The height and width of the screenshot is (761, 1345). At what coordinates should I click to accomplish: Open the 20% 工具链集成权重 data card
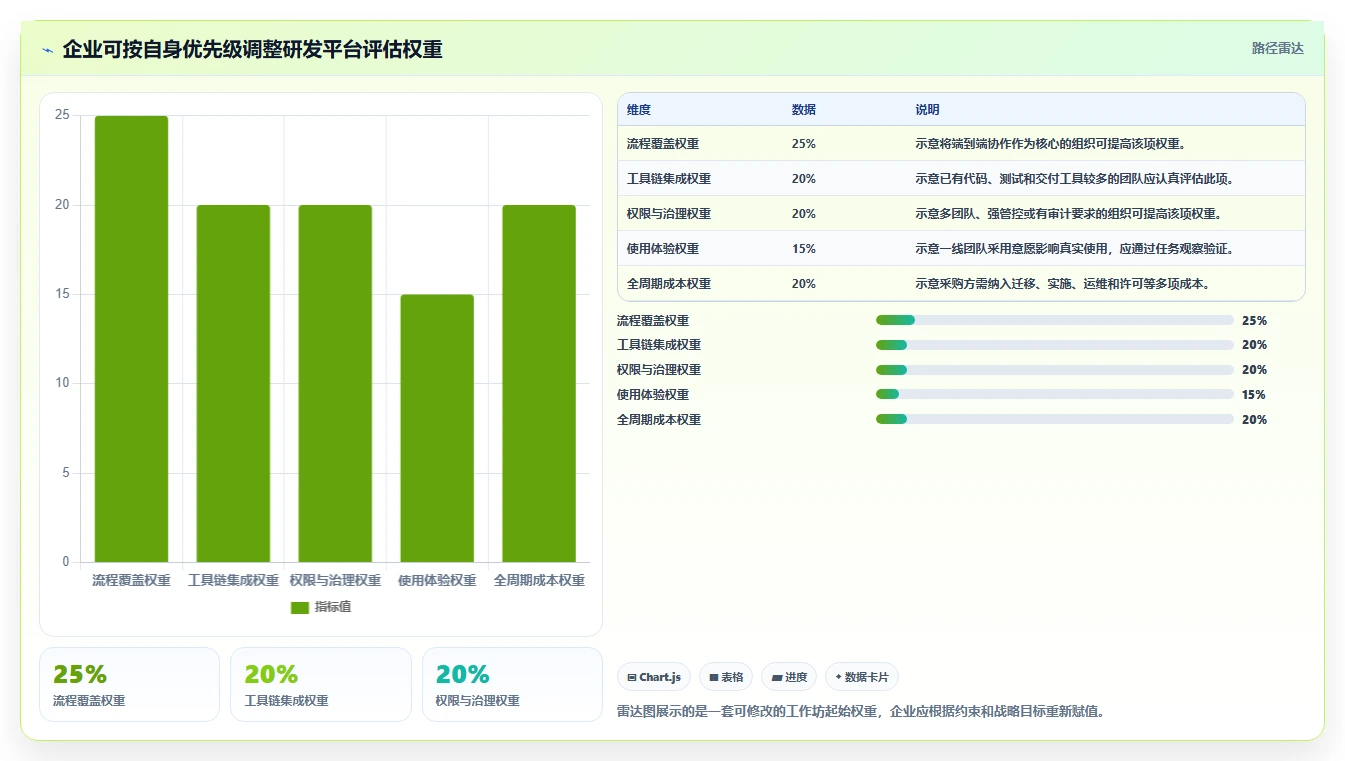tap(321, 684)
